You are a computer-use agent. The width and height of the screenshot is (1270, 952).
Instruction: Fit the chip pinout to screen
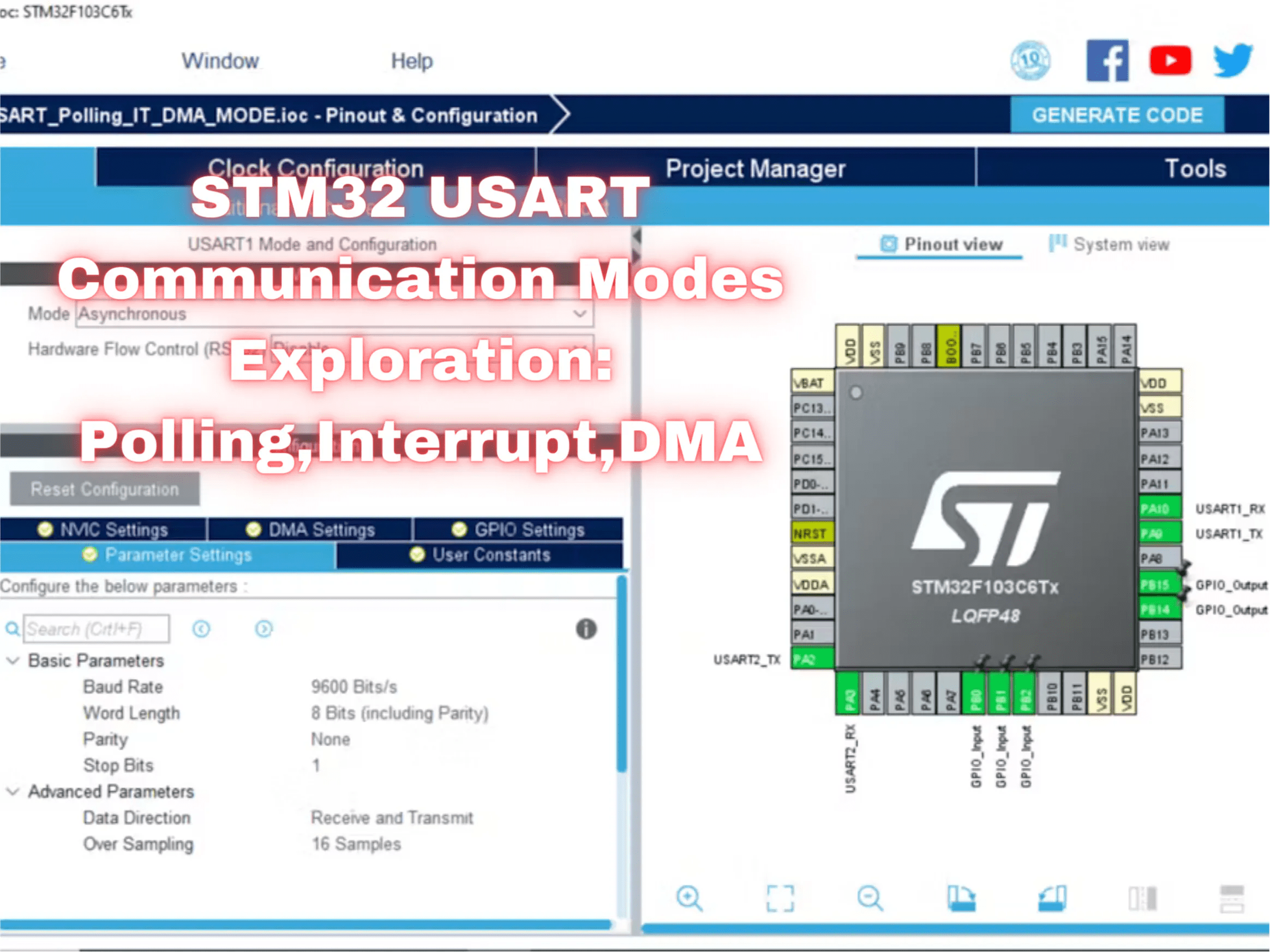click(781, 898)
